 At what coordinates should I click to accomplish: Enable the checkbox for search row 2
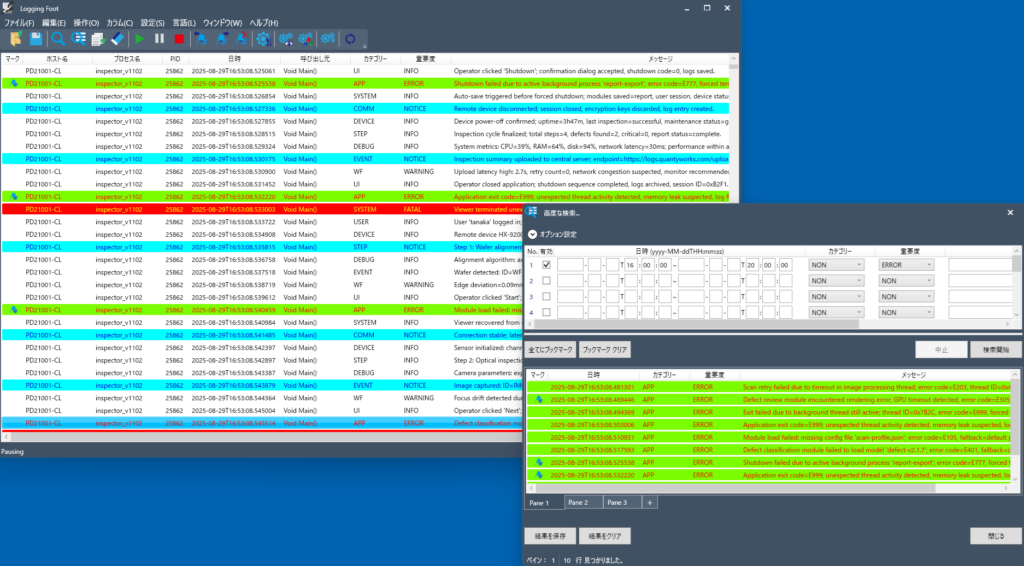click(x=546, y=281)
